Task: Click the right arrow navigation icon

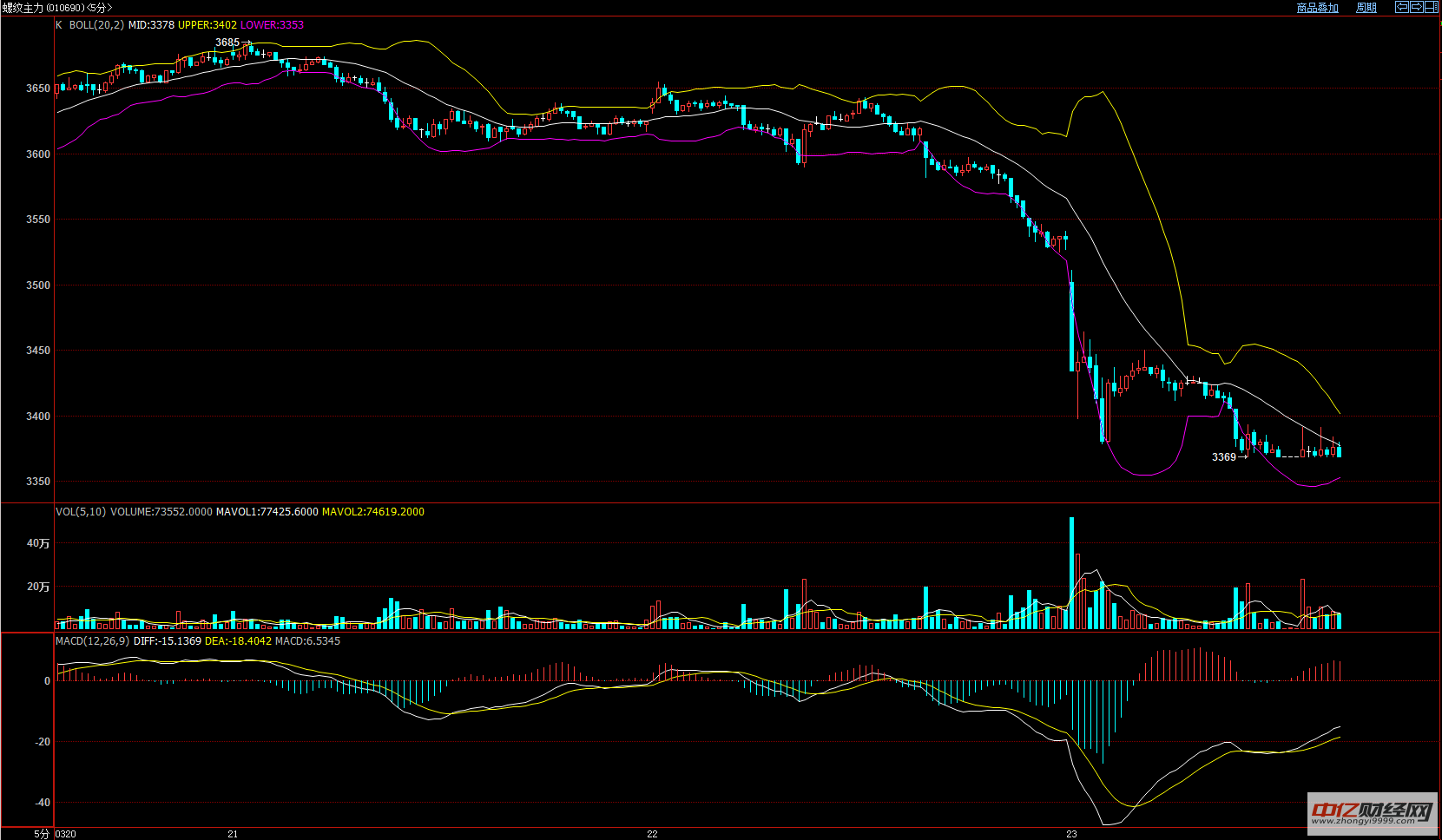Action: coord(1416,7)
